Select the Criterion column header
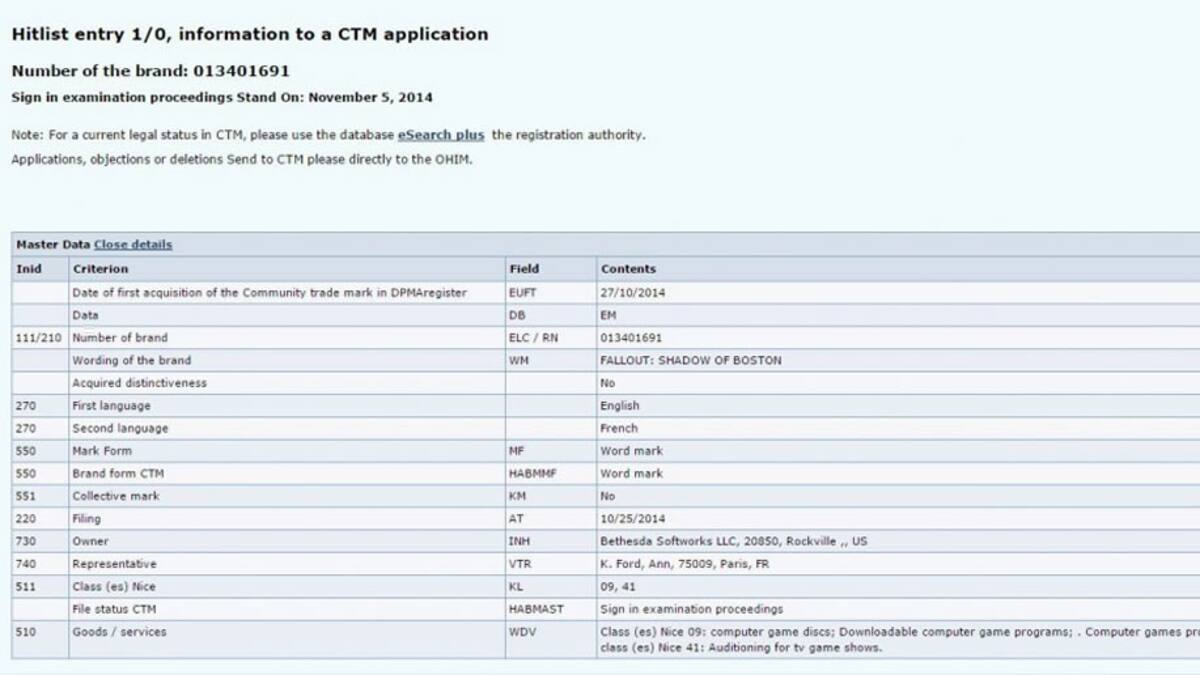Image resolution: width=1200 pixels, height=675 pixels. pos(100,269)
